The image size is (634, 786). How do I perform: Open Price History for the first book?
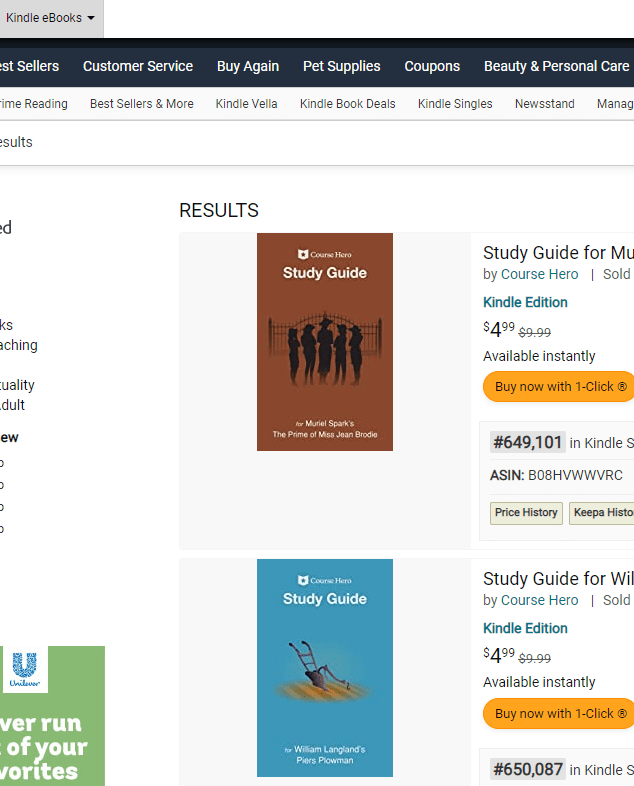tap(526, 513)
